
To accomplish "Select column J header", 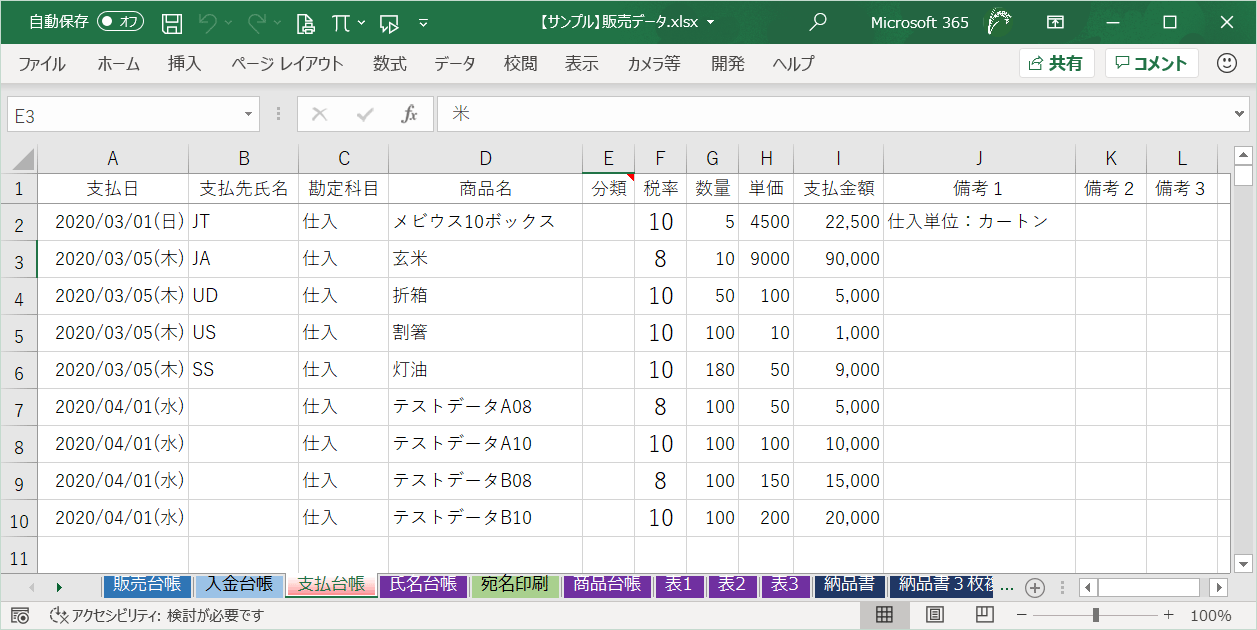I will [x=980, y=158].
